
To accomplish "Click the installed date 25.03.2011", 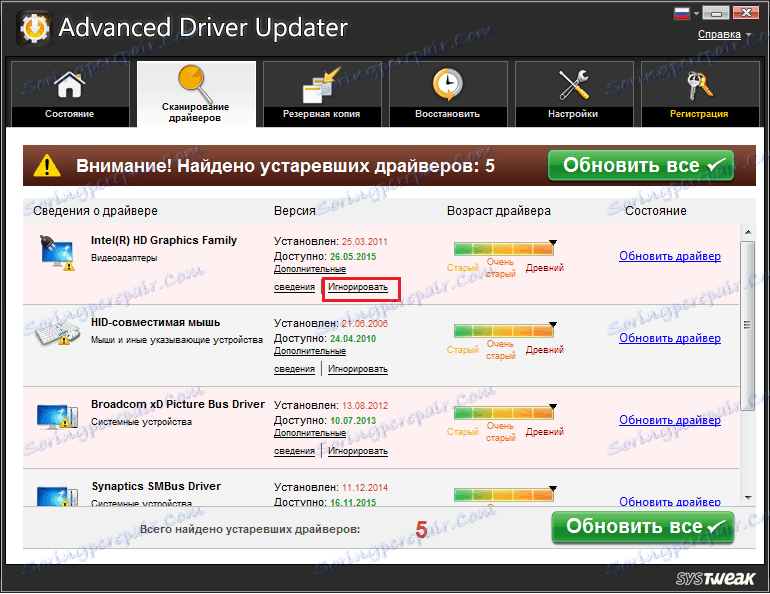I will click(365, 242).
